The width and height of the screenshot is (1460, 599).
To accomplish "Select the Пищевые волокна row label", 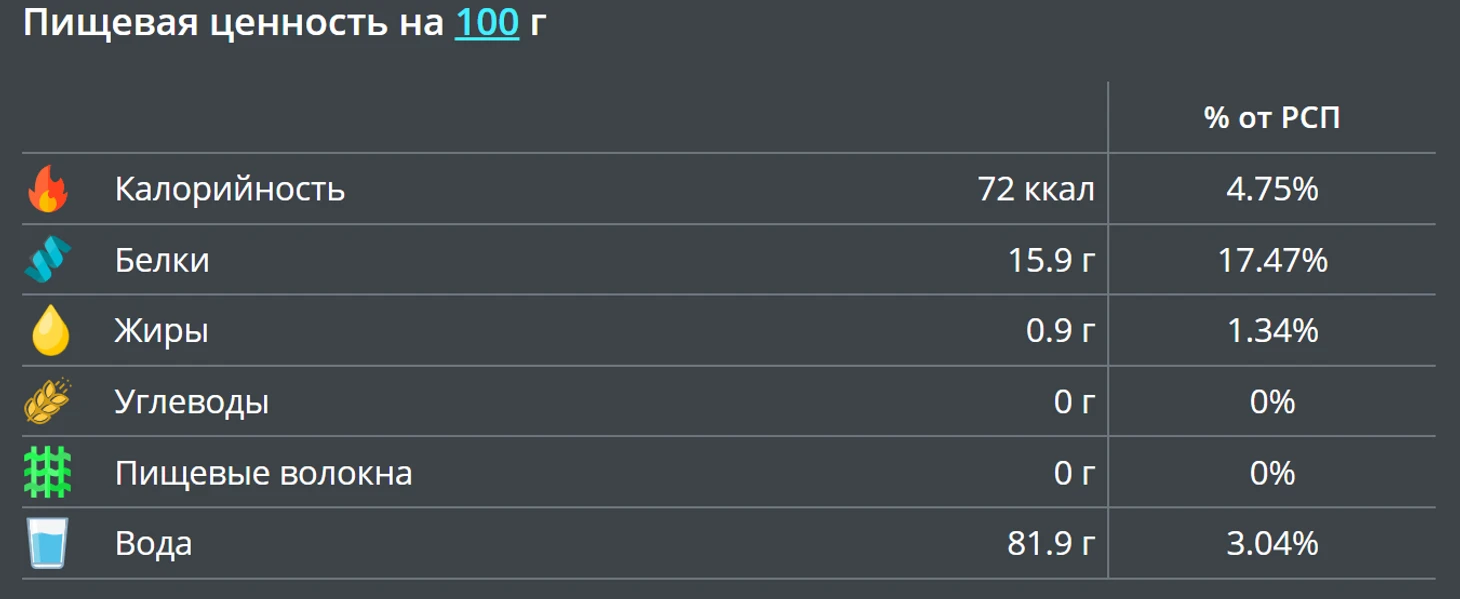I will (264, 473).
